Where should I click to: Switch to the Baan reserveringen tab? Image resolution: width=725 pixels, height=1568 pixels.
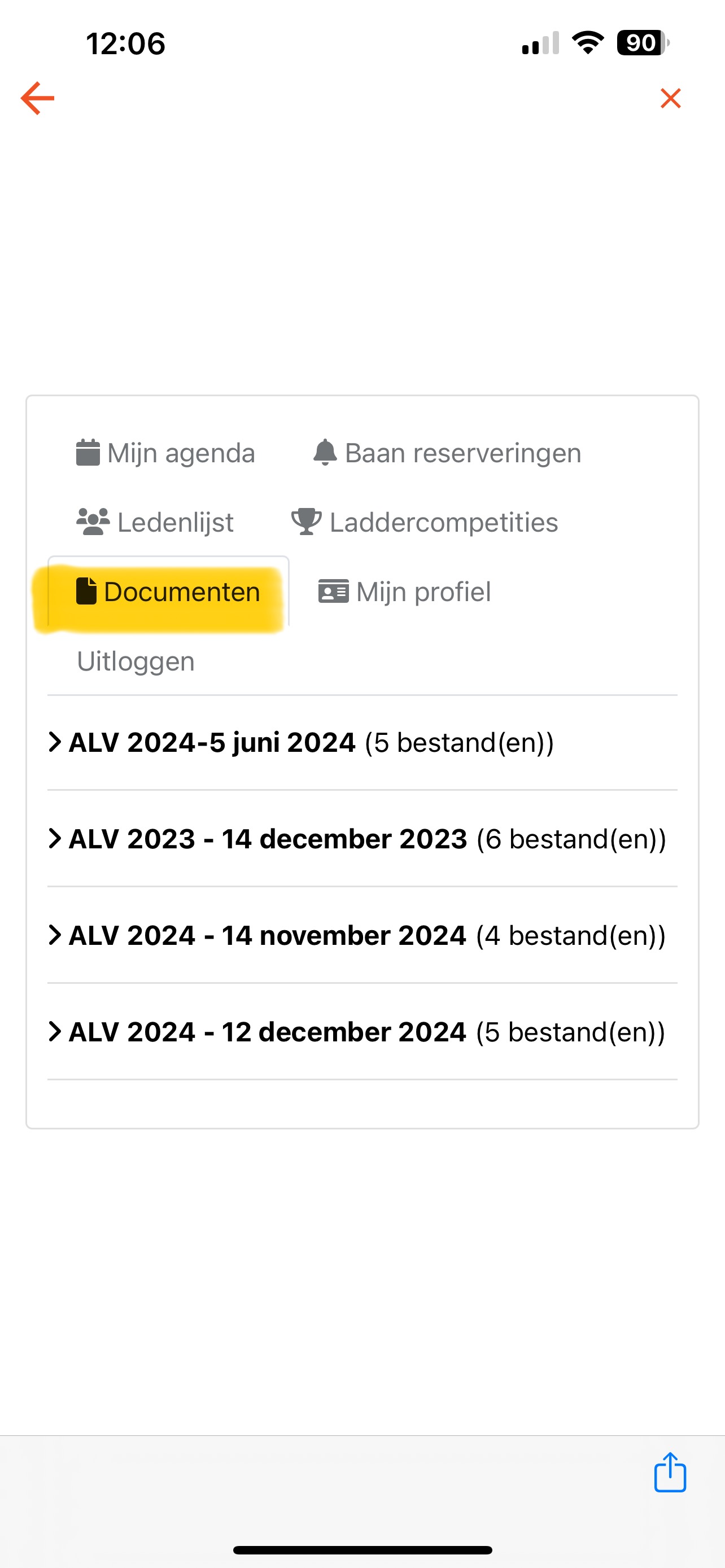click(x=462, y=453)
